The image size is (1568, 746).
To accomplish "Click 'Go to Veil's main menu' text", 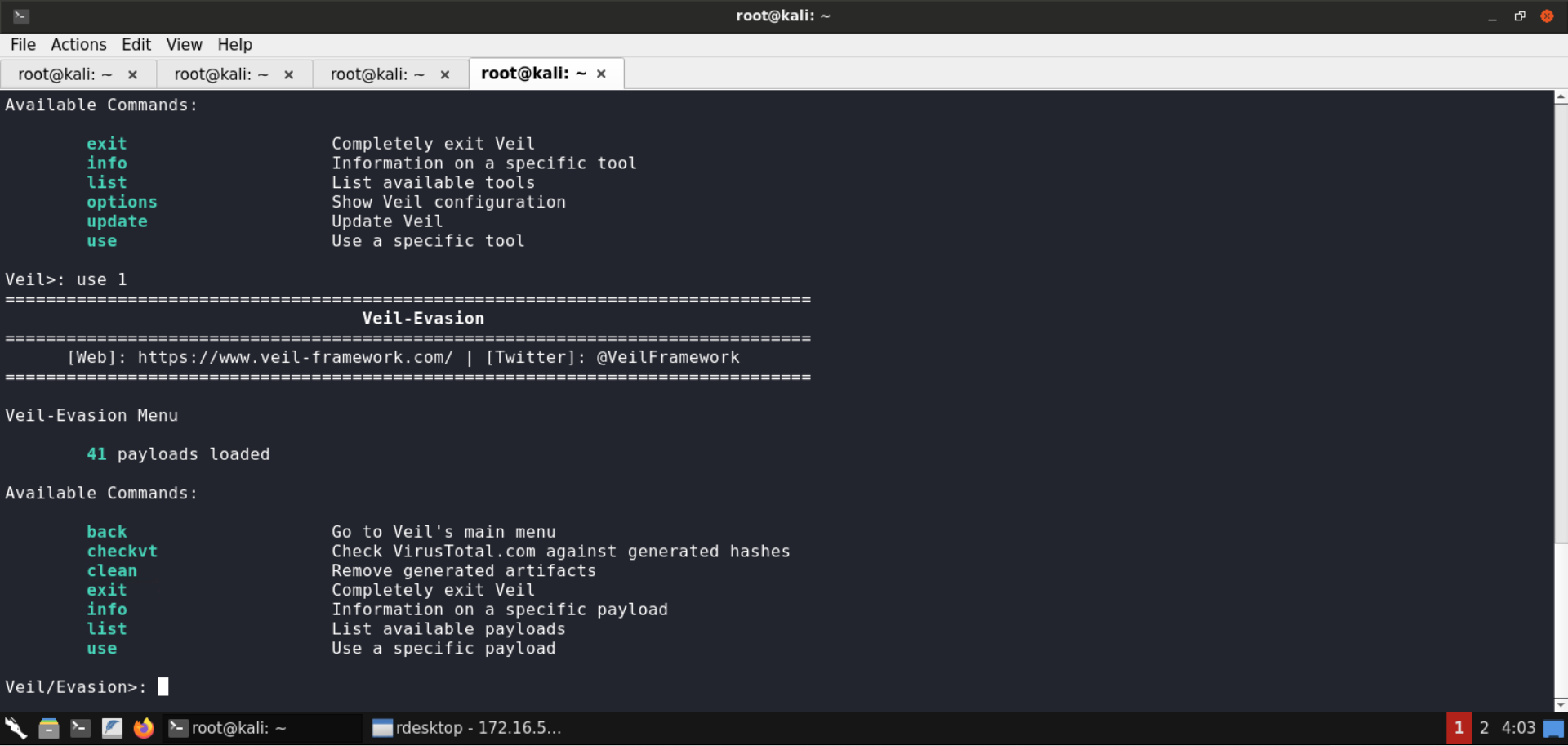I will click(443, 532).
